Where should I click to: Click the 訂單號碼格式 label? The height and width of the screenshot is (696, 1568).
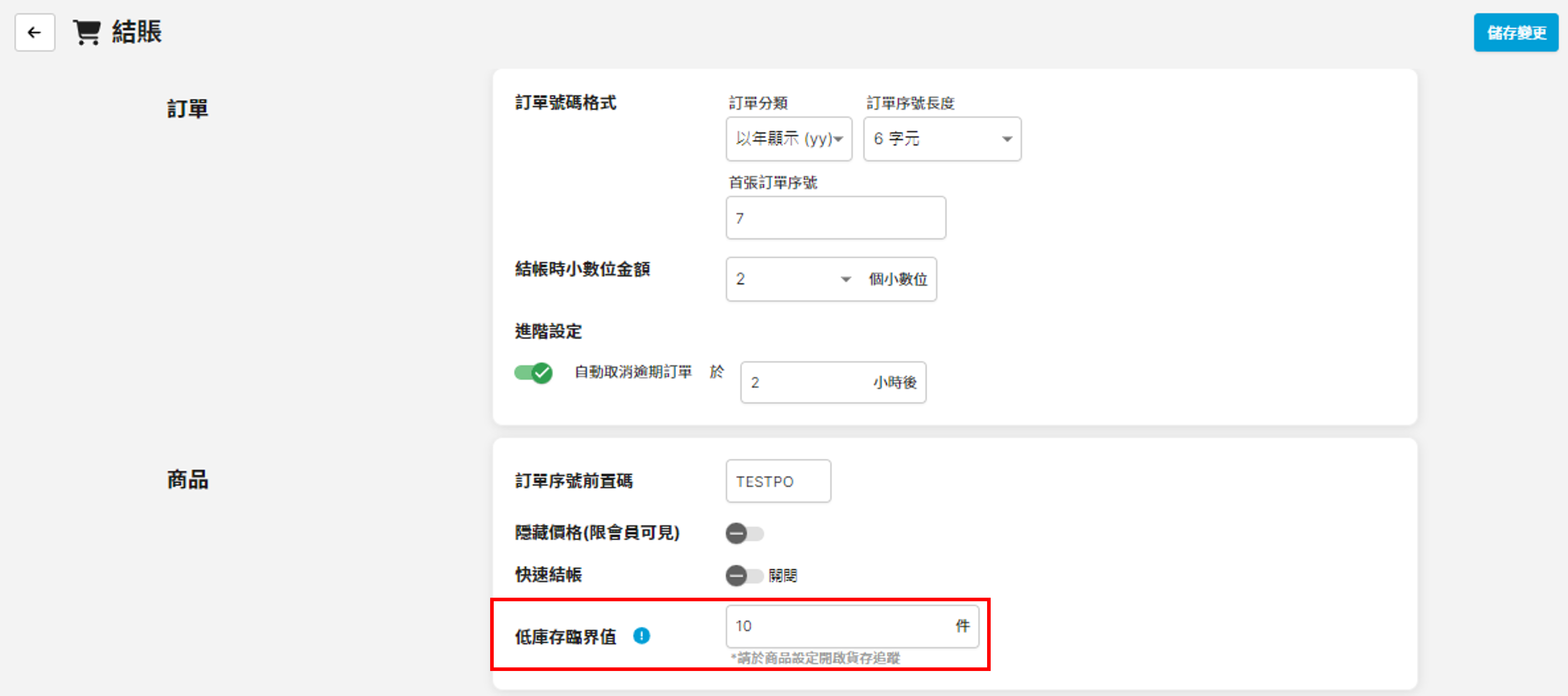click(566, 102)
